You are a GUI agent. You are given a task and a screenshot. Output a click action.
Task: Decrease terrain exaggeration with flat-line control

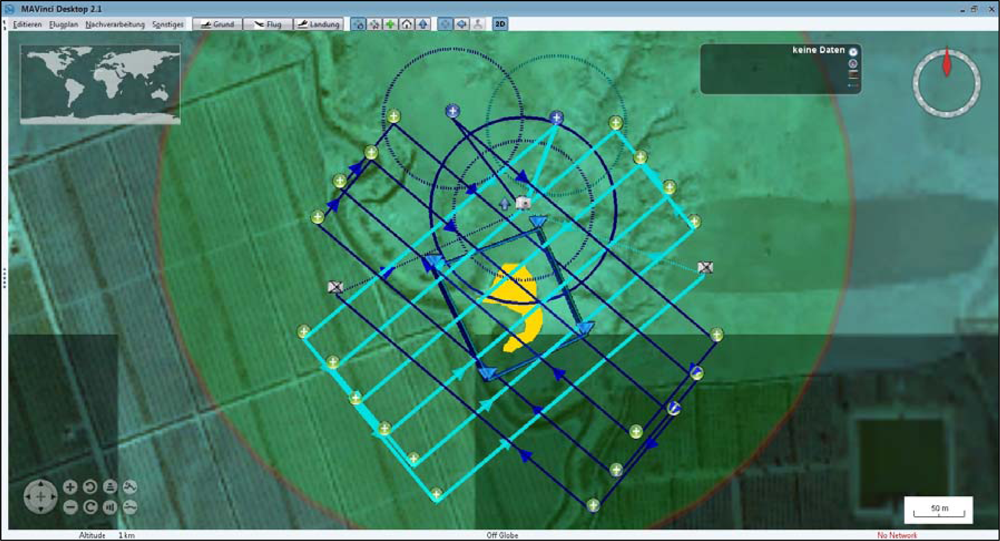[129, 507]
